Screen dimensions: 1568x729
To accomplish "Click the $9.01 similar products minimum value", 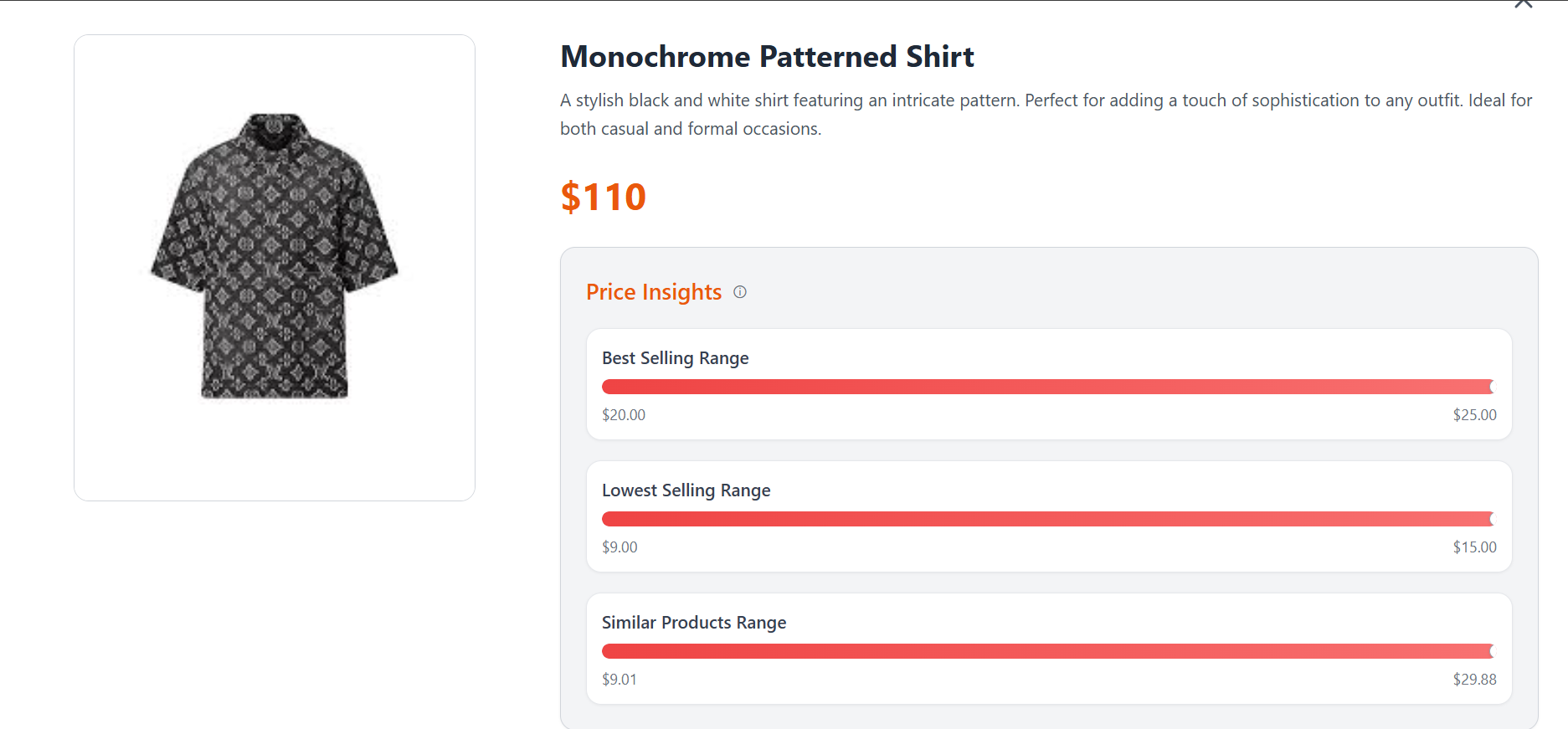I will click(x=619, y=680).
